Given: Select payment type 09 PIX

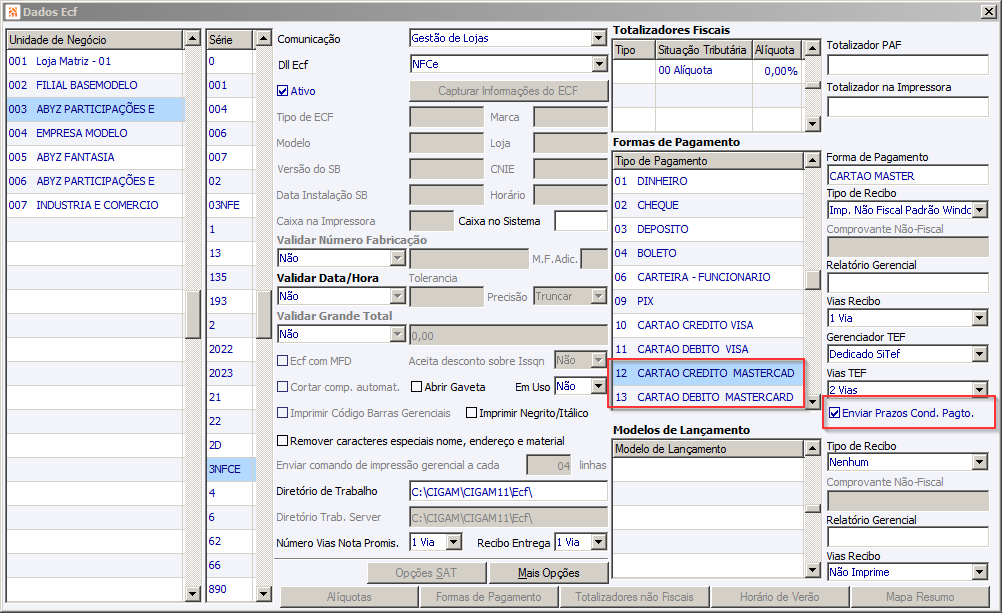Looking at the screenshot, I should tap(707, 301).
